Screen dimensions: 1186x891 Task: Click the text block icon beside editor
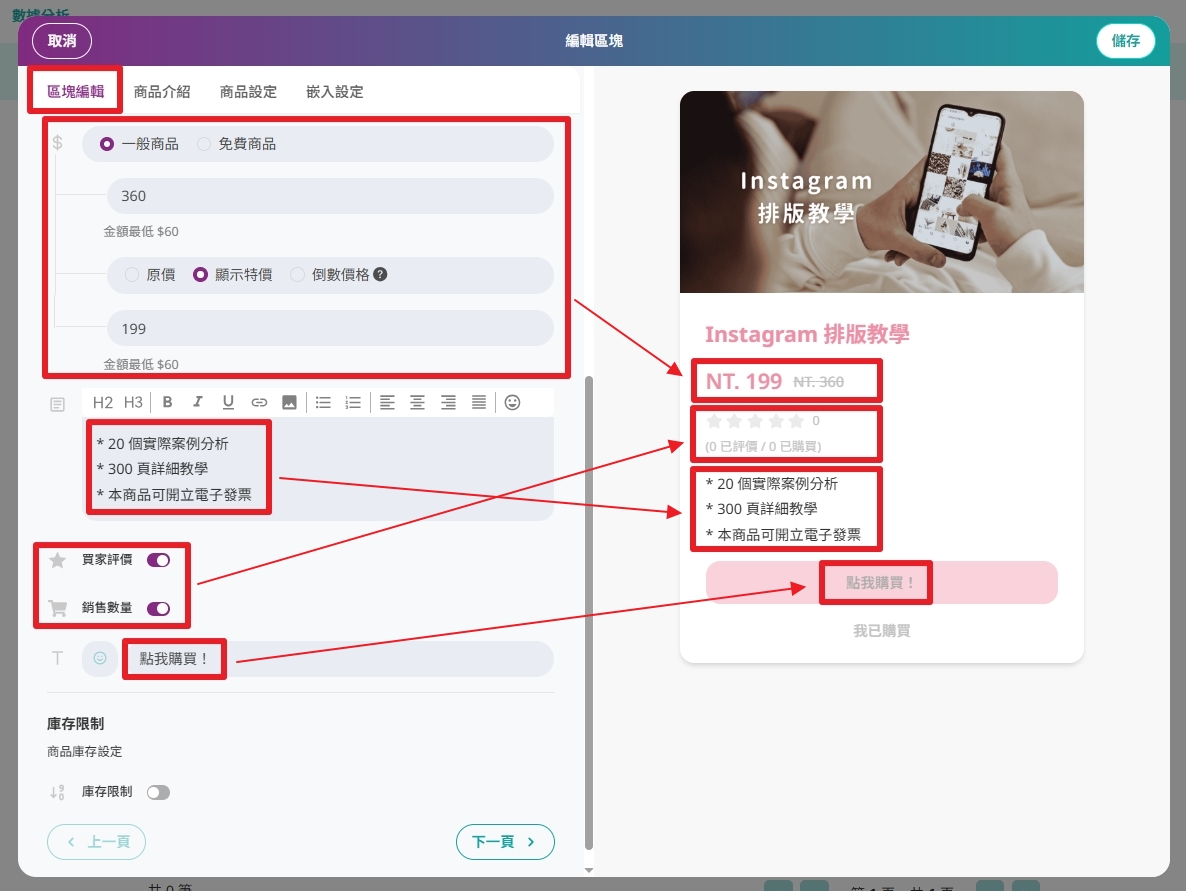pos(57,405)
